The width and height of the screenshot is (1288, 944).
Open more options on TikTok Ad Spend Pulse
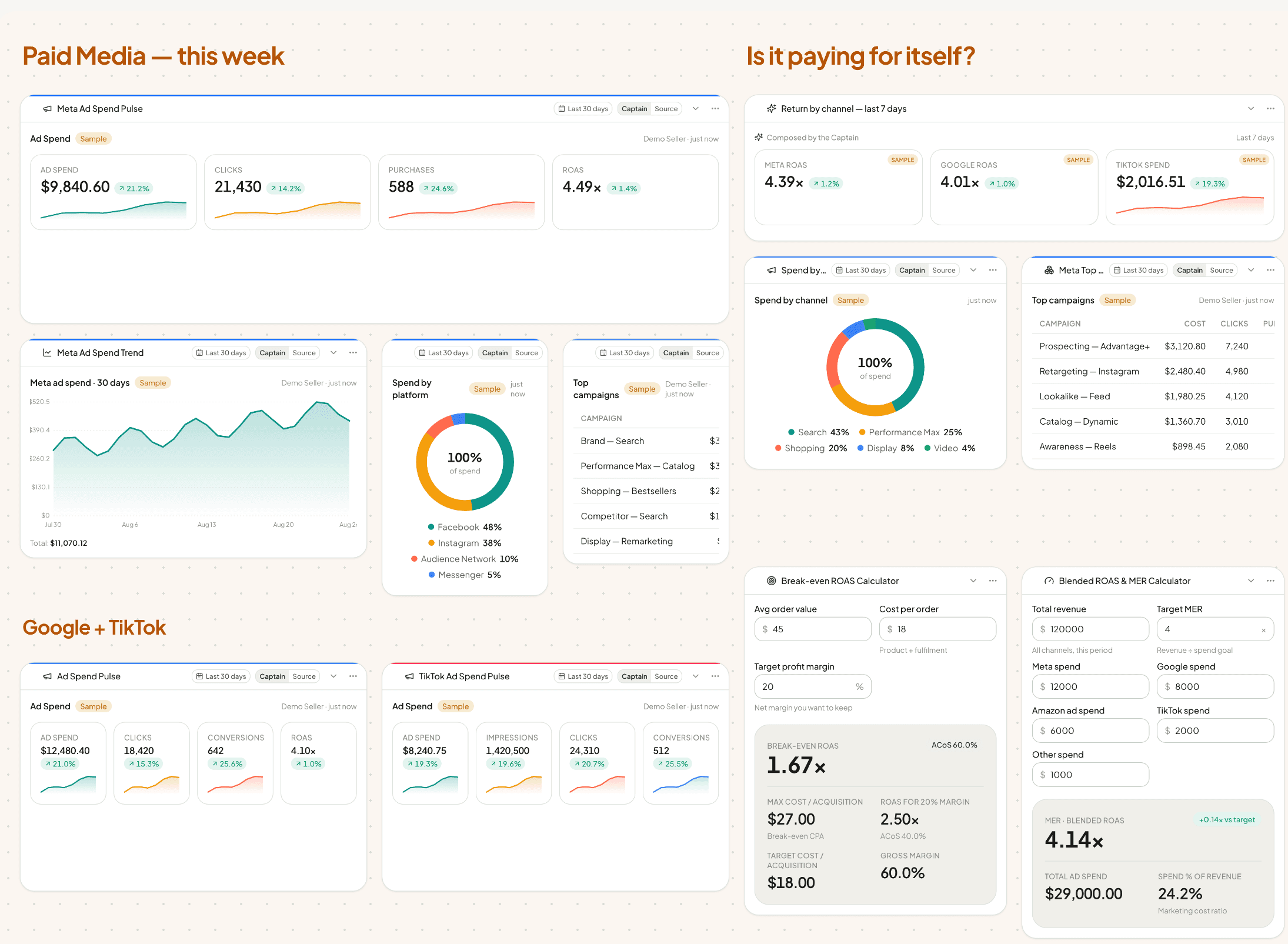(715, 676)
